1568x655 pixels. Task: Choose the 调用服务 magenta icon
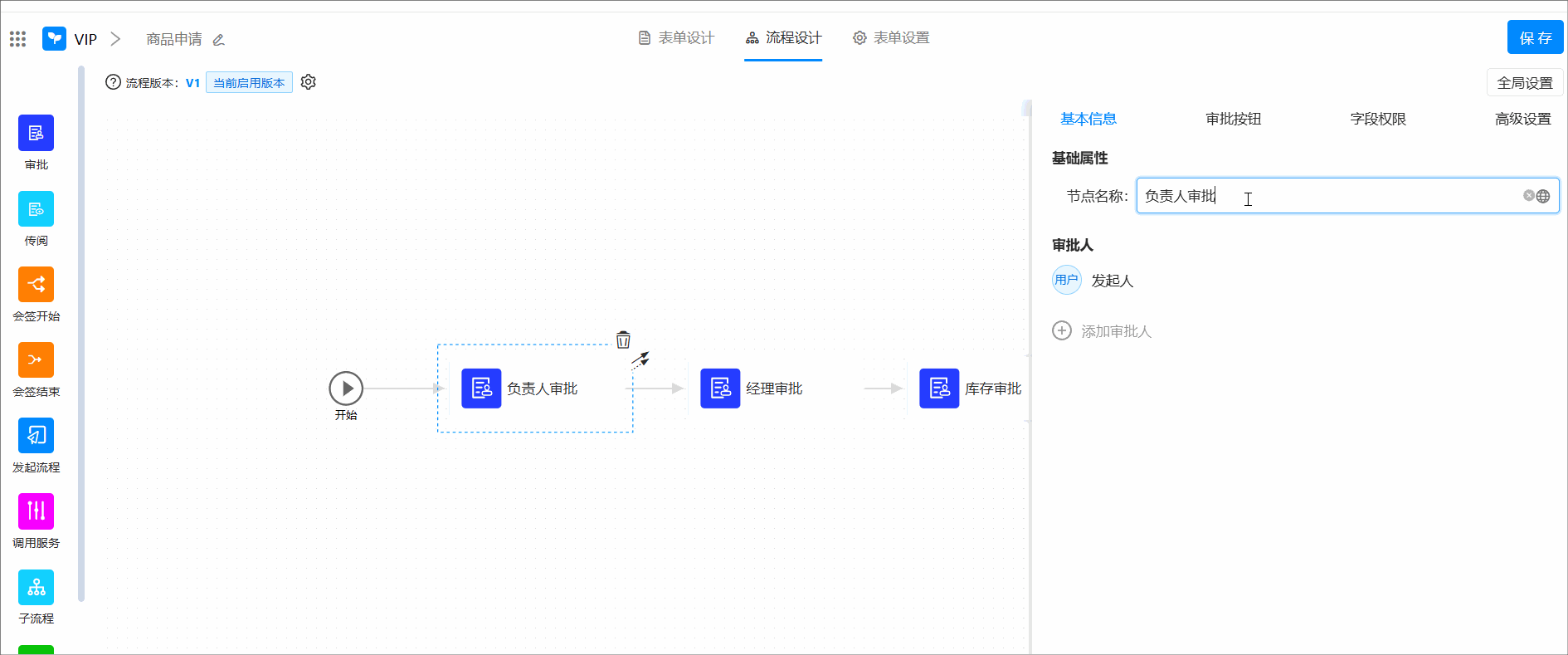[36, 511]
